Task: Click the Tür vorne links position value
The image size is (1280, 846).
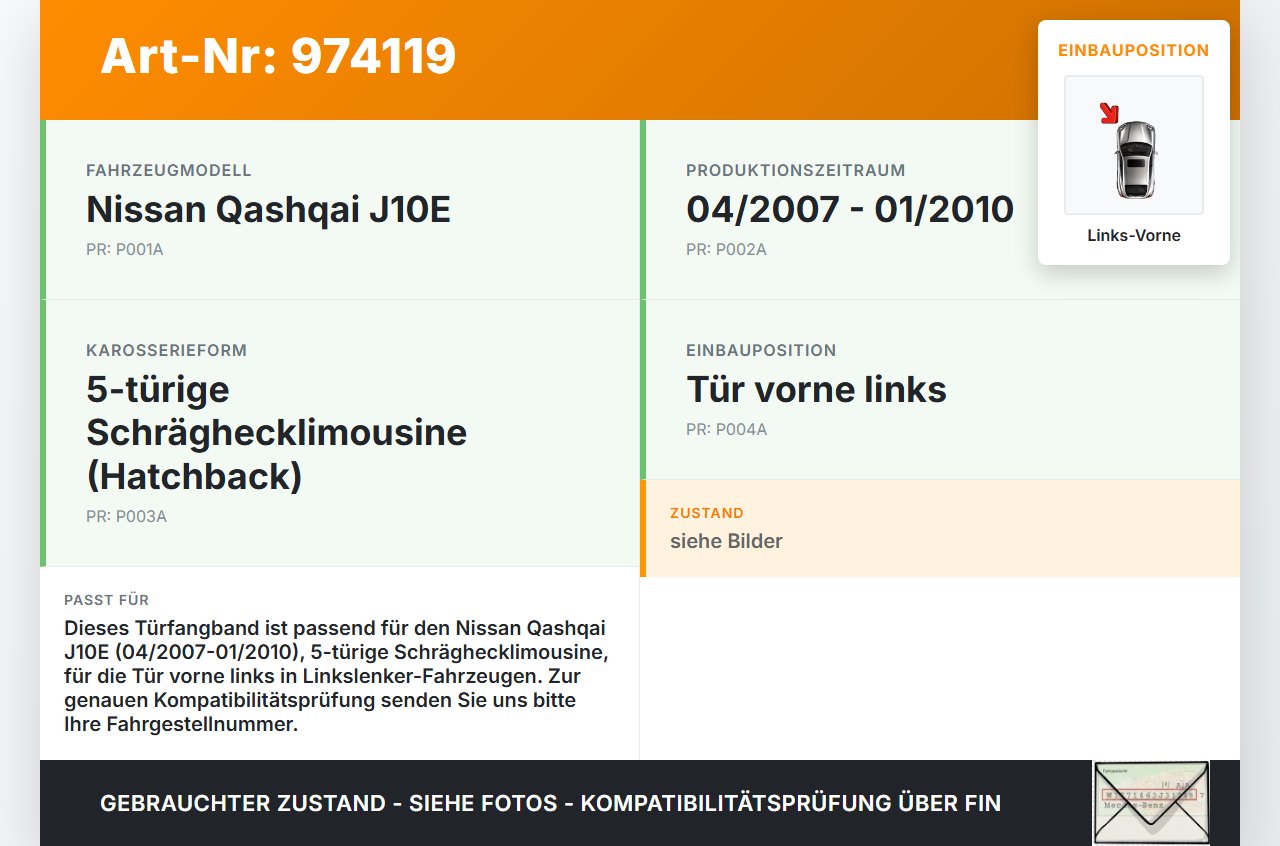Action: [x=816, y=390]
